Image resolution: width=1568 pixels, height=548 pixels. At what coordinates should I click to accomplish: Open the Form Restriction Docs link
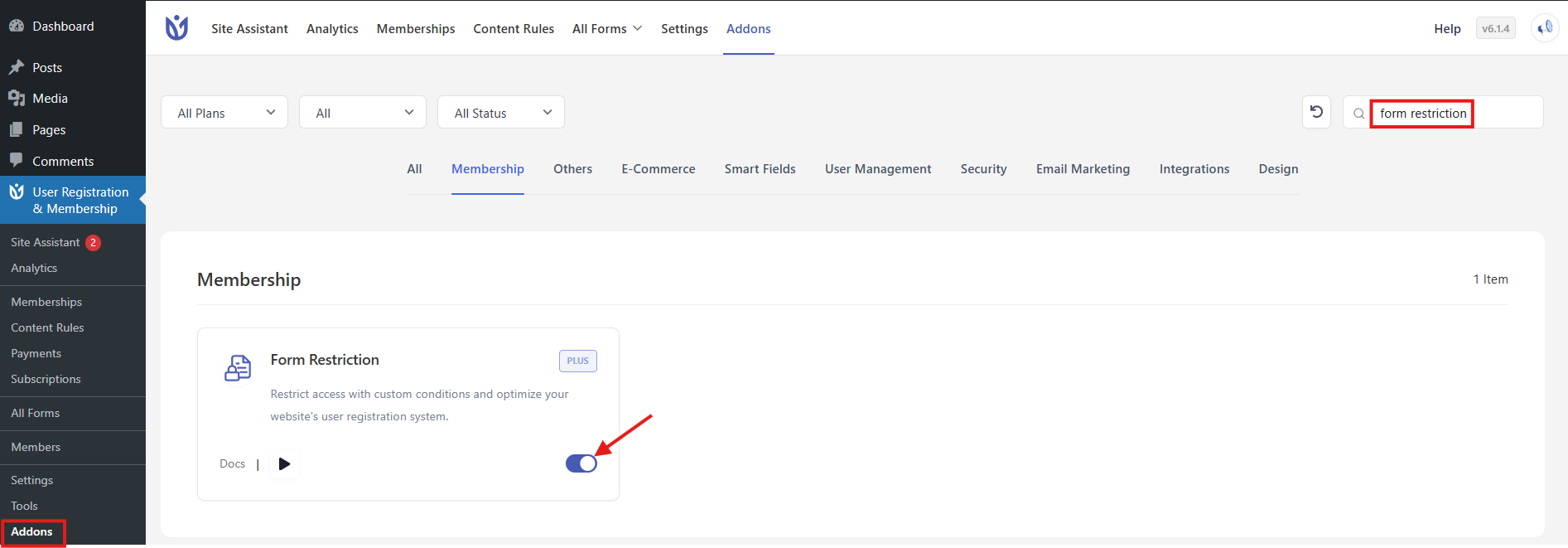(232, 463)
